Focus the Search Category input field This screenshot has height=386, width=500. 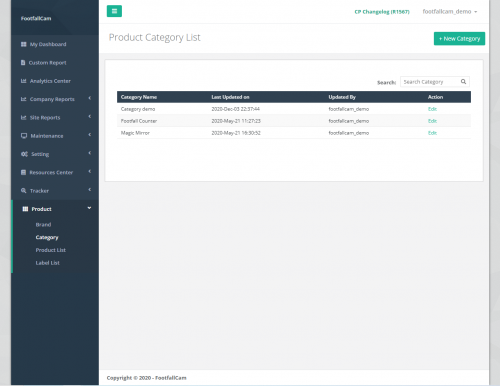tap(435, 82)
